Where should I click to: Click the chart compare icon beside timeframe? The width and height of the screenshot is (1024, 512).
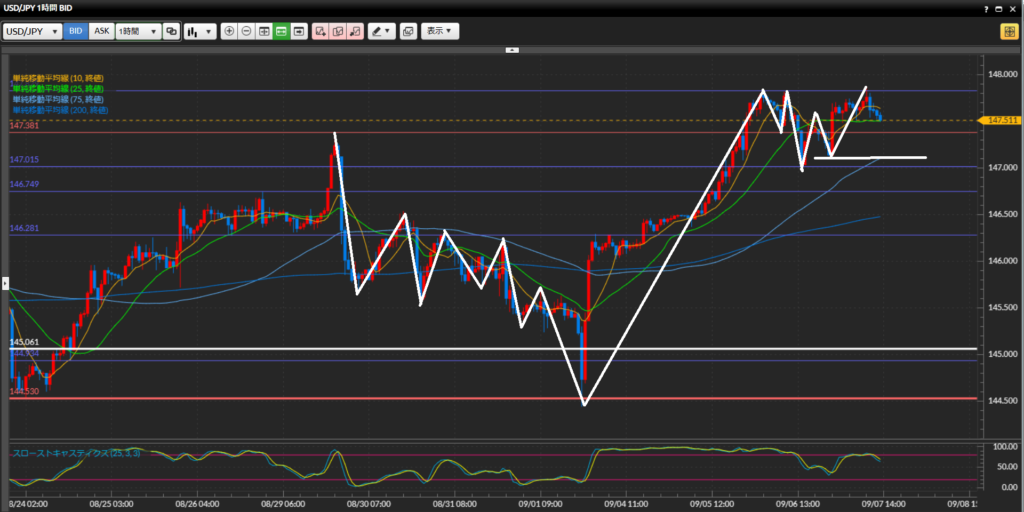click(172, 31)
